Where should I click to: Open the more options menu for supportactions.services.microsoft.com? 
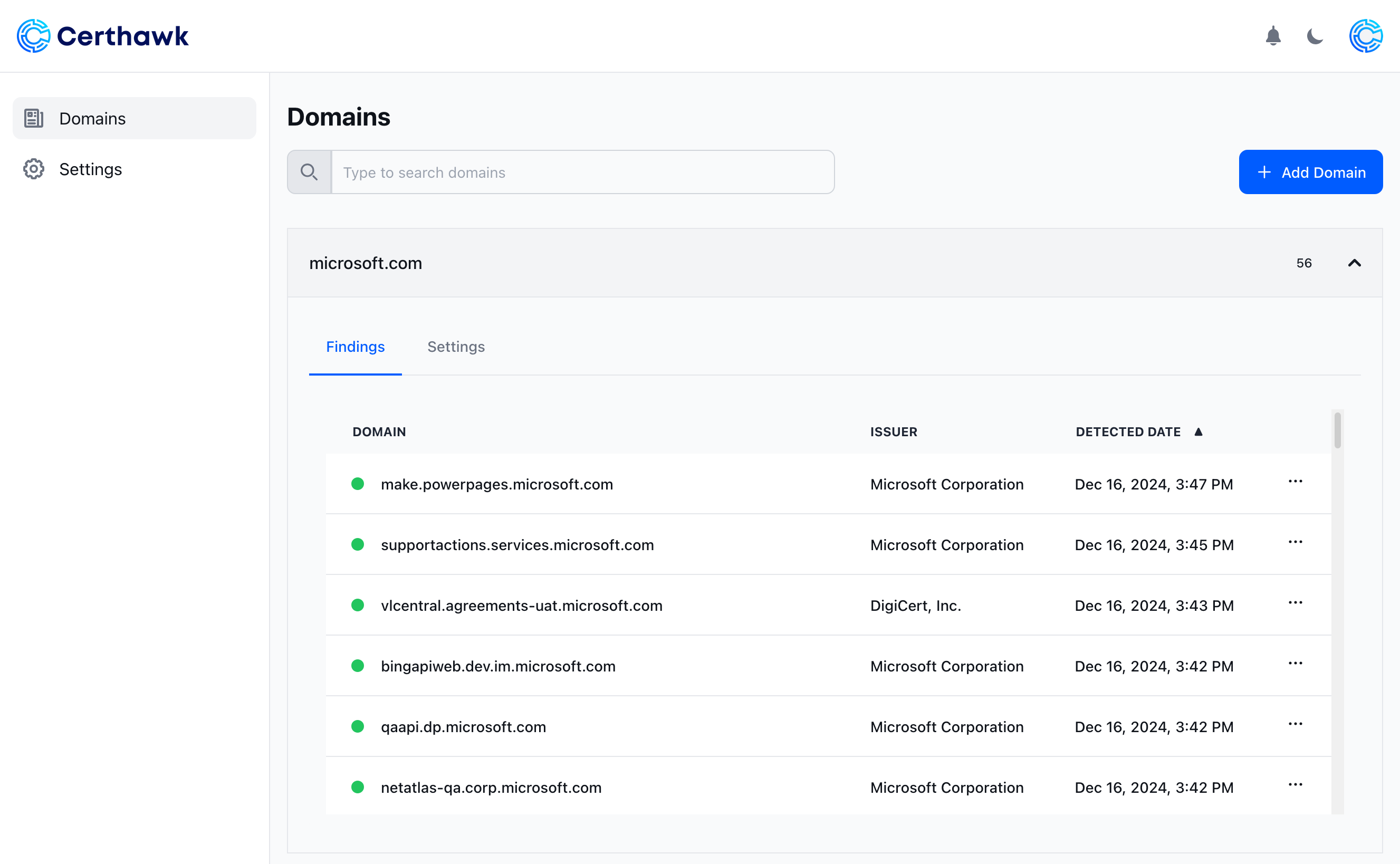click(x=1295, y=542)
